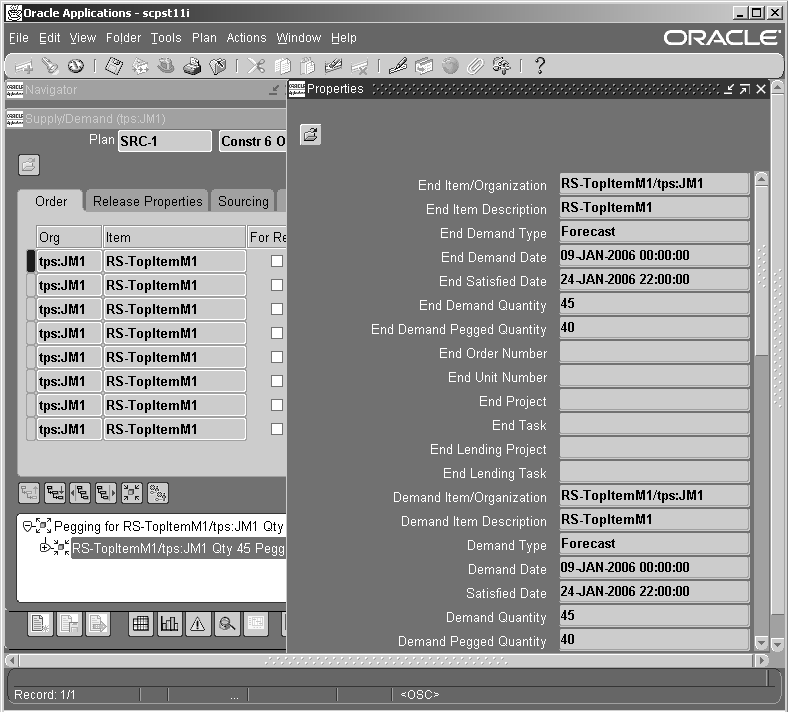
Task: Open the Plan menu
Action: point(204,38)
